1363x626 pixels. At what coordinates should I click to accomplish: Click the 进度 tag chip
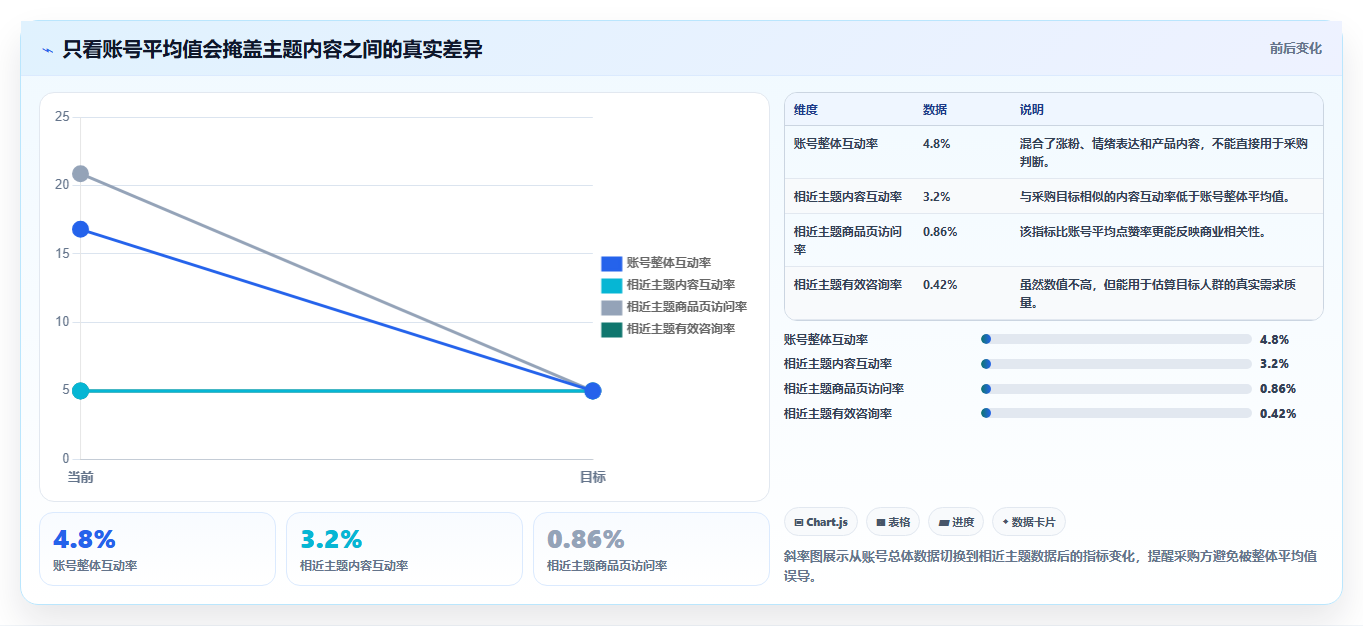(x=956, y=522)
